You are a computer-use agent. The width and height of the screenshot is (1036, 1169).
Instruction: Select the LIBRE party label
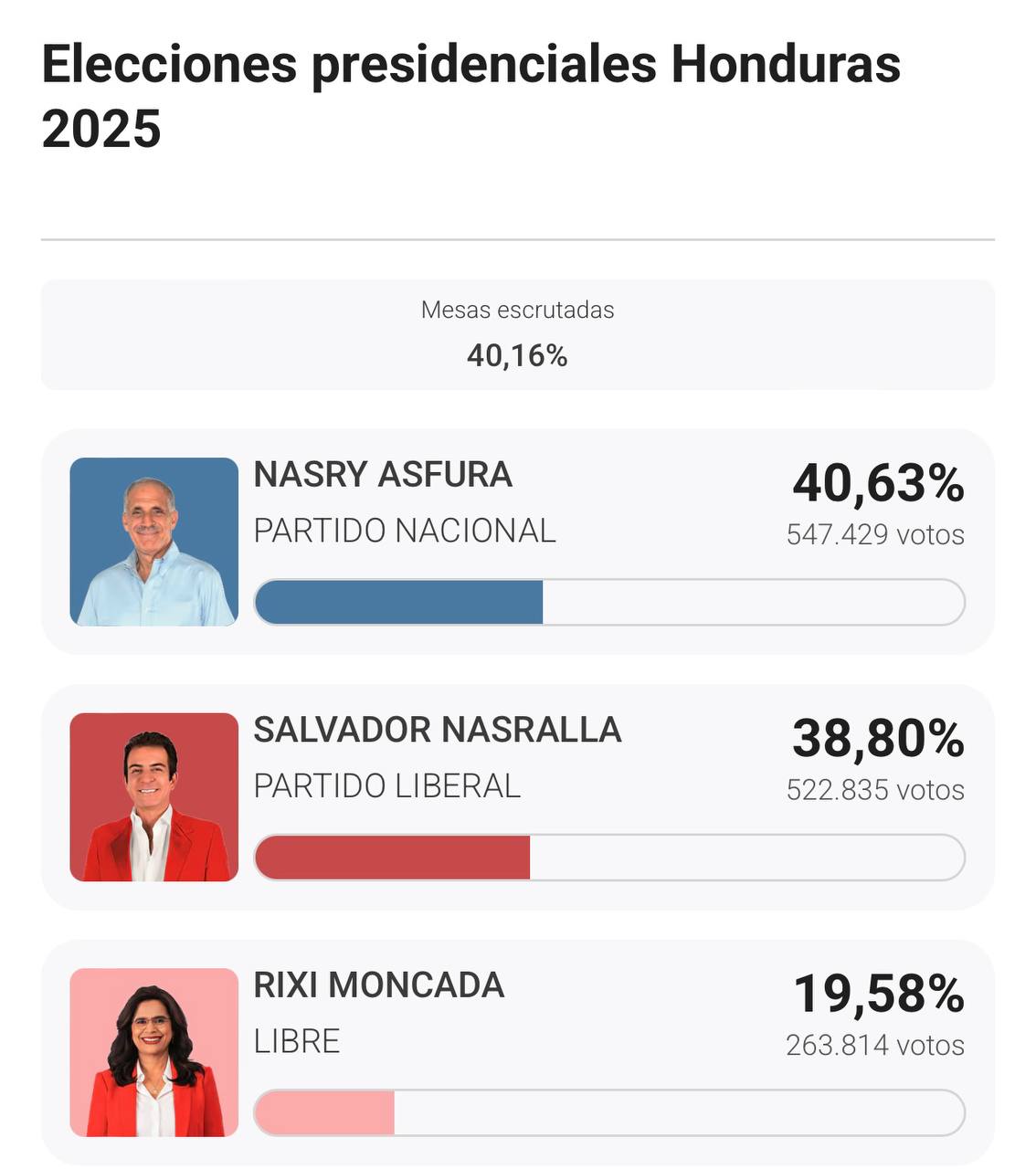click(297, 1041)
